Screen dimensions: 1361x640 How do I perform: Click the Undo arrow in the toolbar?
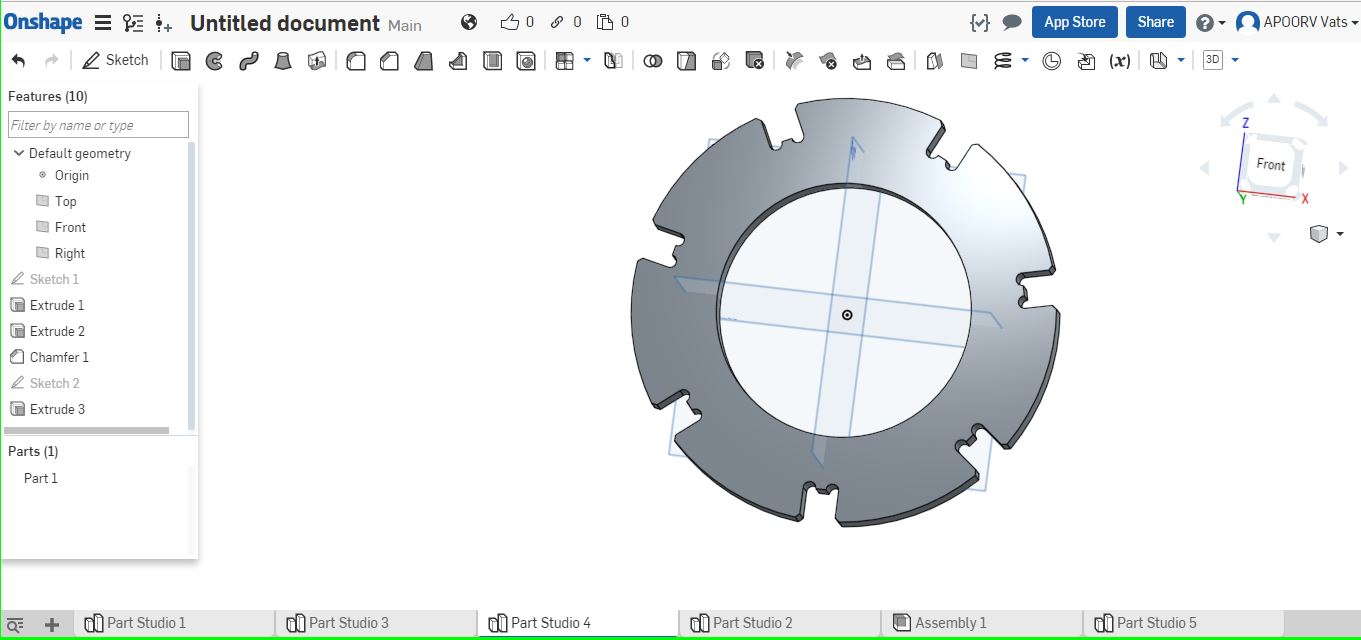(x=18, y=61)
